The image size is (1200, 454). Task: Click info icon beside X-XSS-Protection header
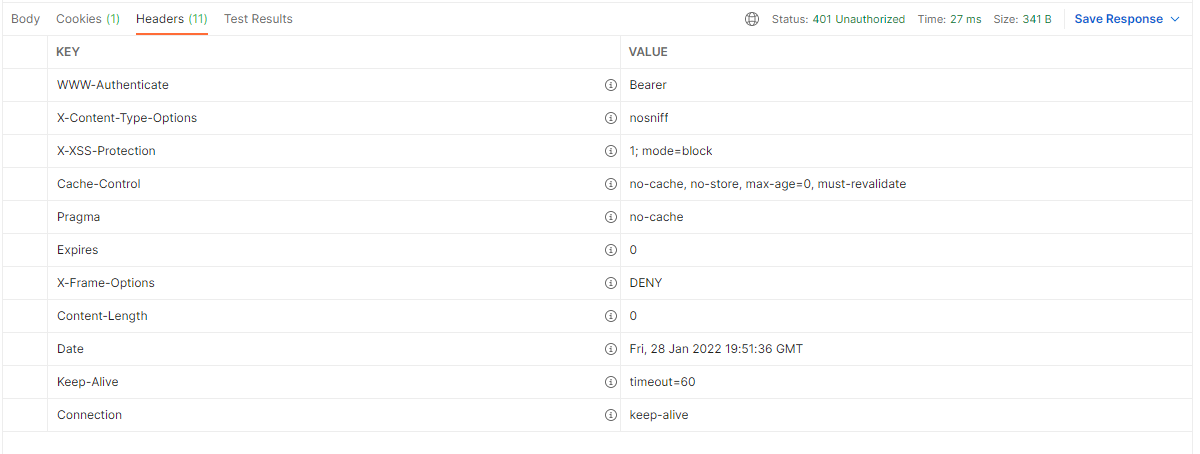610,151
